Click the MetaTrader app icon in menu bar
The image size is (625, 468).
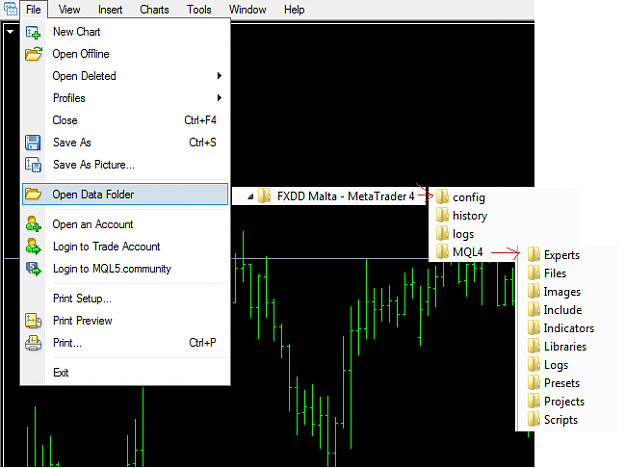pos(10,9)
